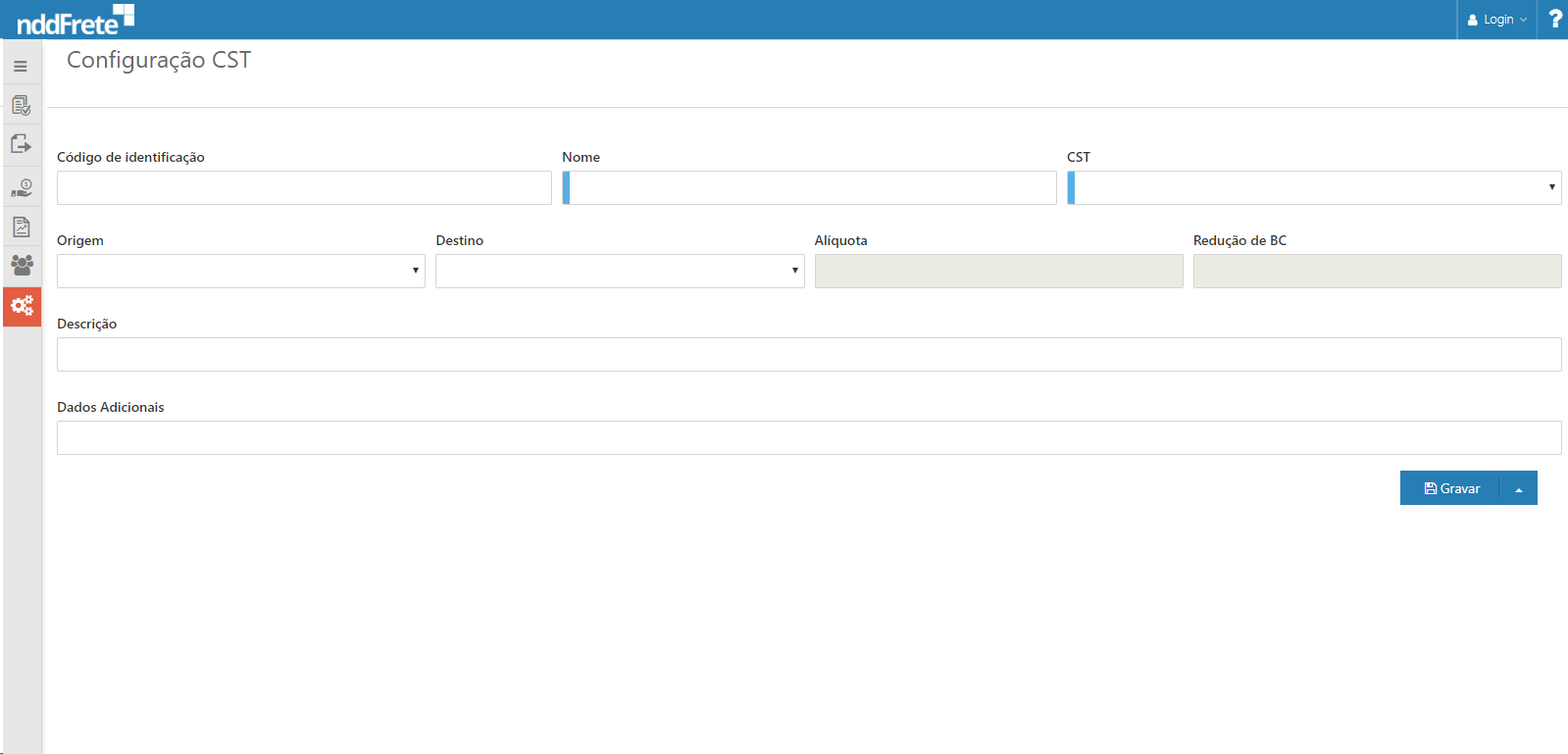Open the Origem dropdown
This screenshot has width=1568, height=754.
pos(240,272)
